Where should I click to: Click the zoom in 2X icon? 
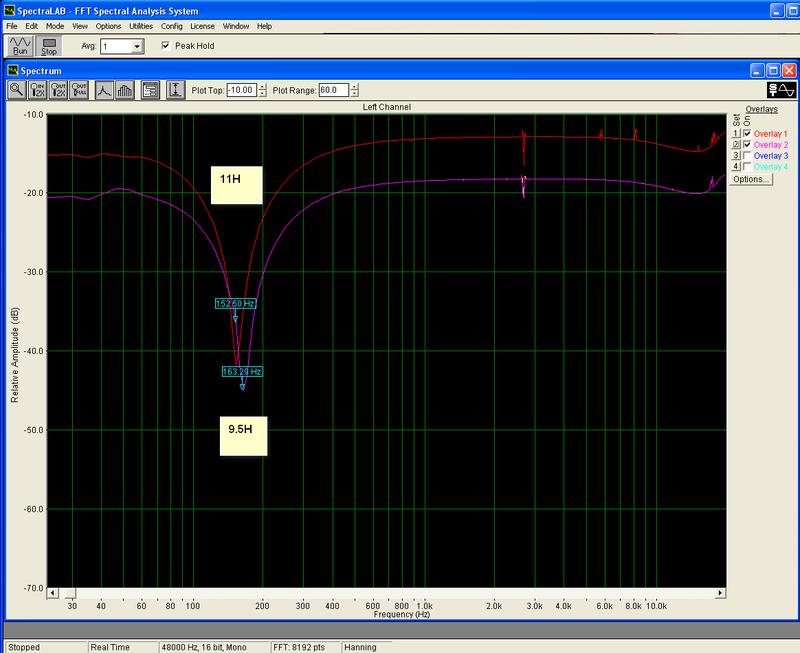38,90
